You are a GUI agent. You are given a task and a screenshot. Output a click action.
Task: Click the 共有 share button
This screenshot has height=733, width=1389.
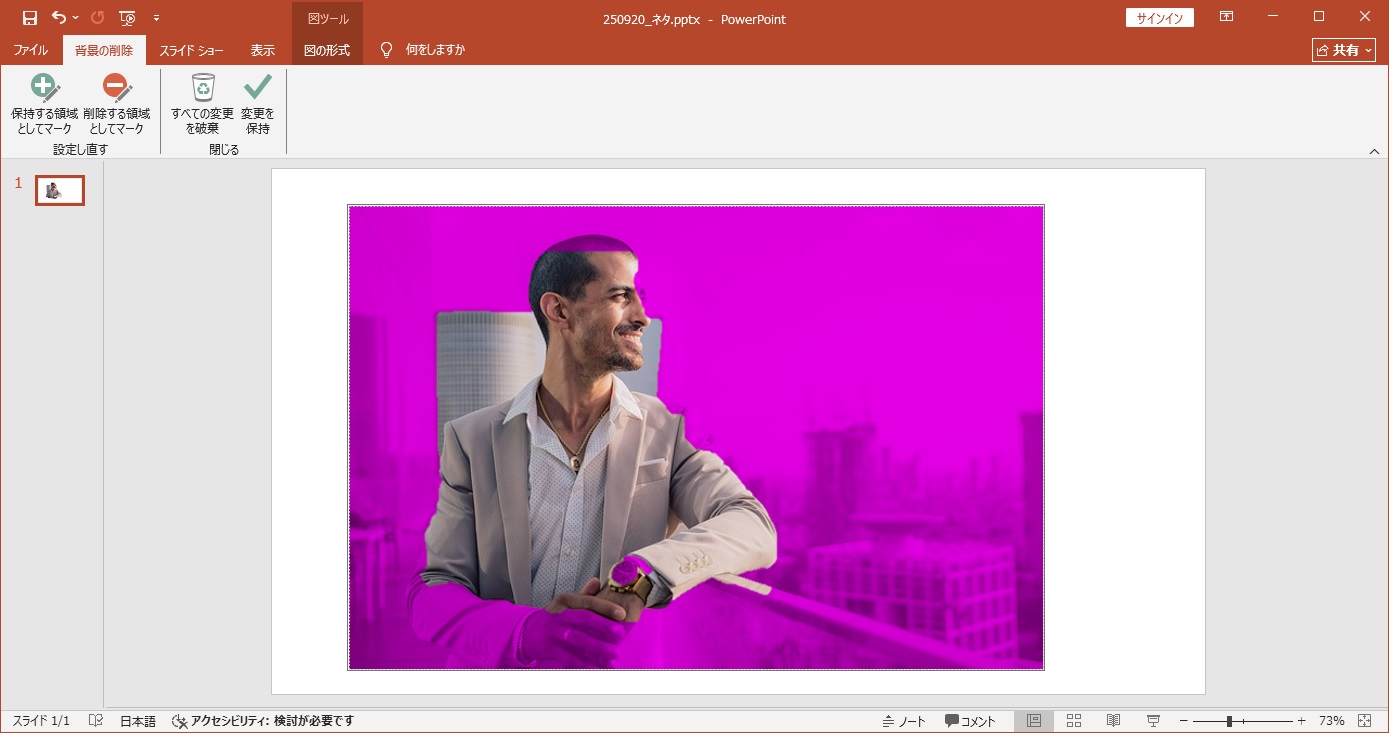1343,50
